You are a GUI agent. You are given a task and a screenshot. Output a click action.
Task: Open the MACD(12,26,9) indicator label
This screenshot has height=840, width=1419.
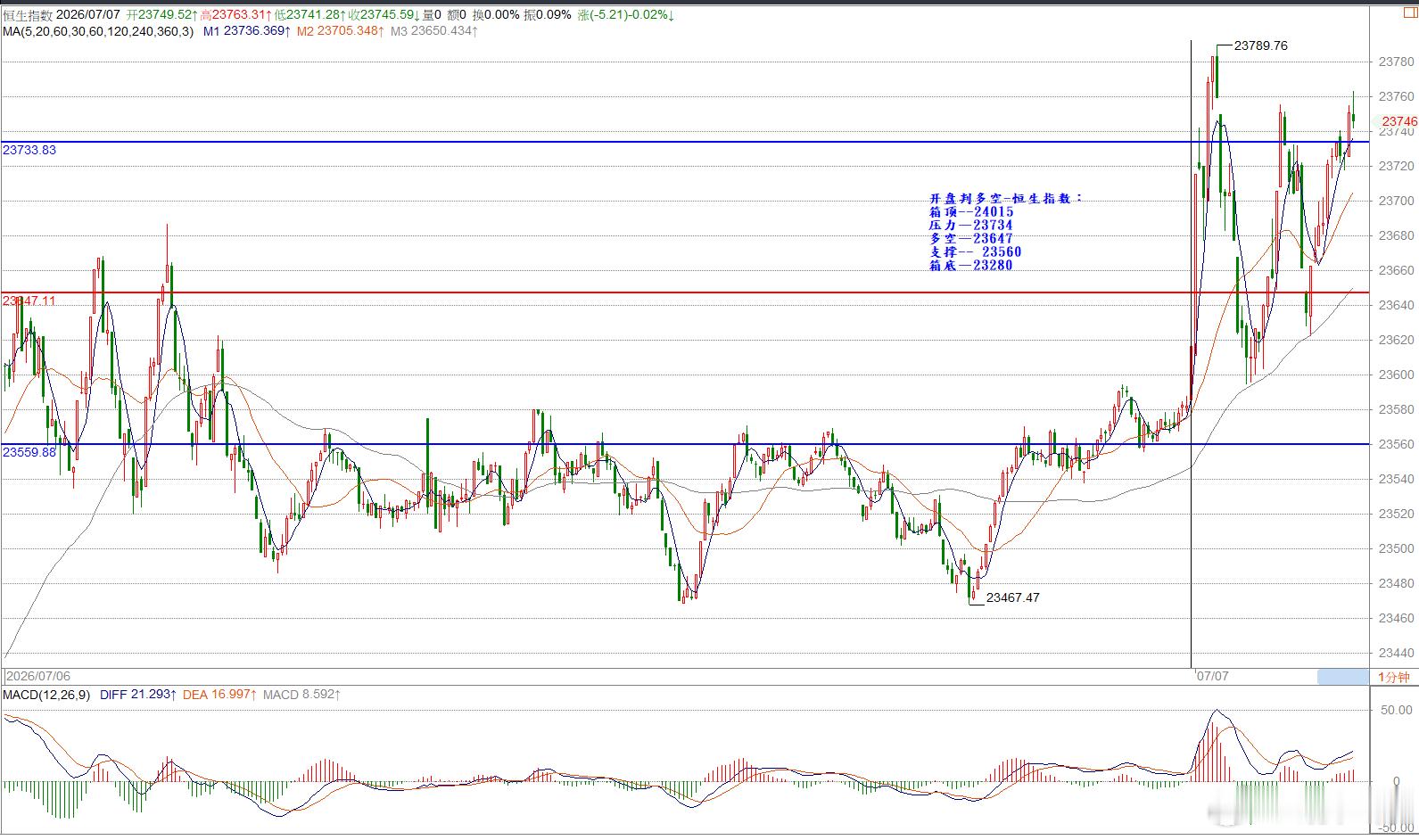pos(46,695)
